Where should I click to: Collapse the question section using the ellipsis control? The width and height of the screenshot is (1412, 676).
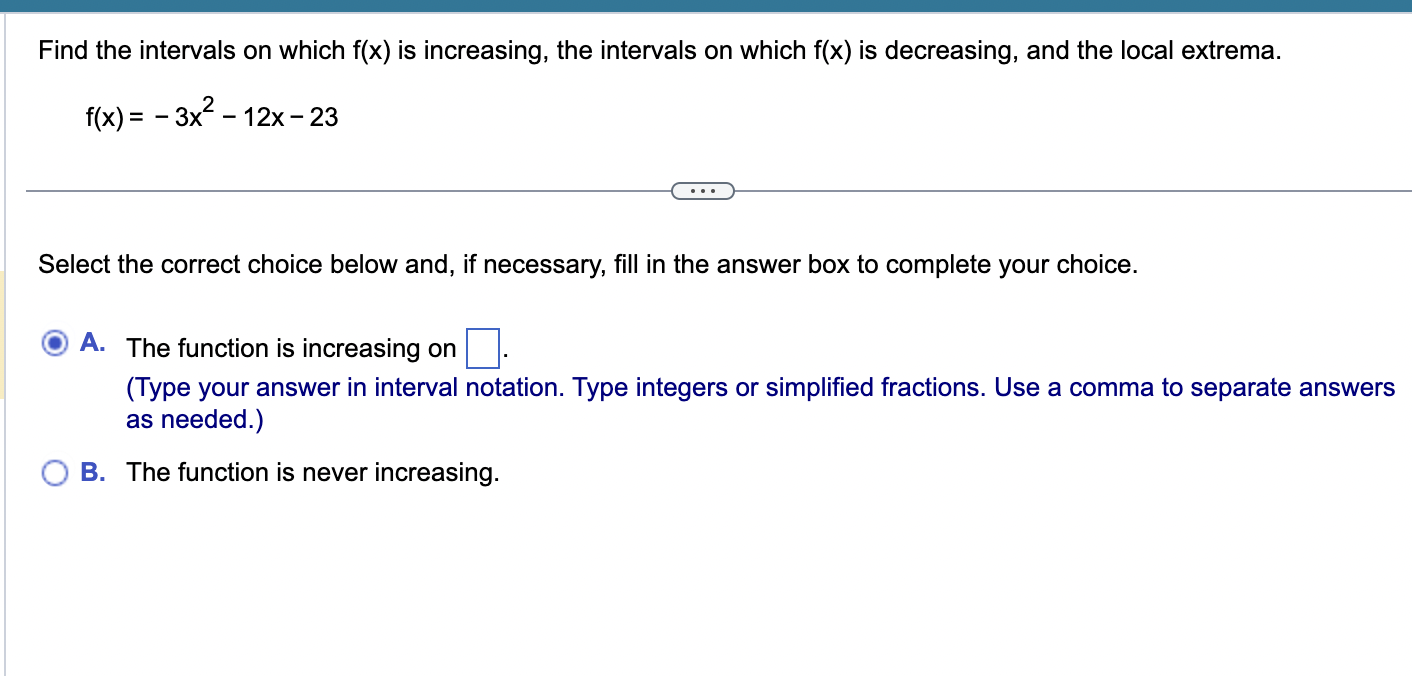click(703, 190)
